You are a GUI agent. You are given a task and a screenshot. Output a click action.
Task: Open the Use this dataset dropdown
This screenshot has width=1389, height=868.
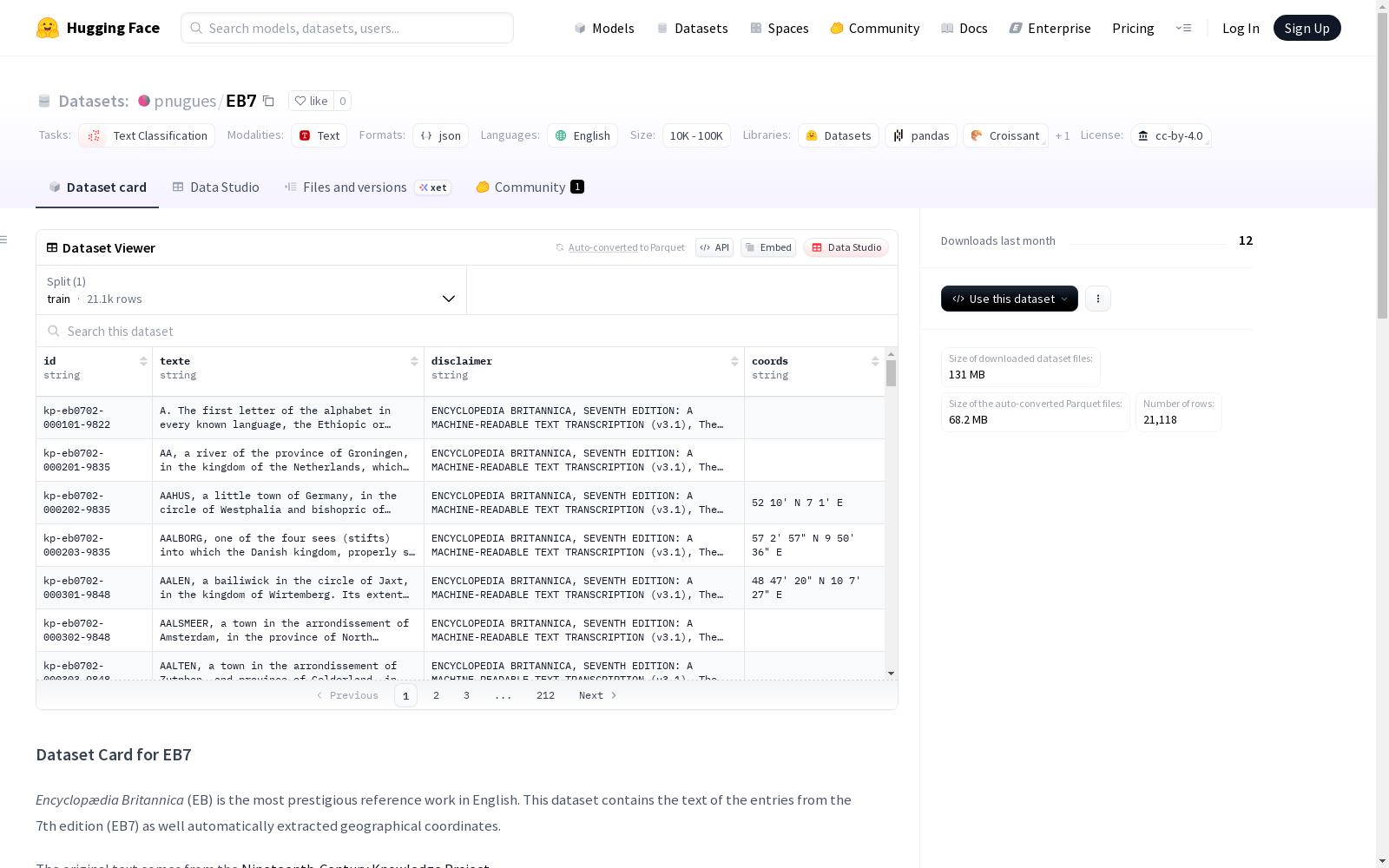(x=1010, y=299)
